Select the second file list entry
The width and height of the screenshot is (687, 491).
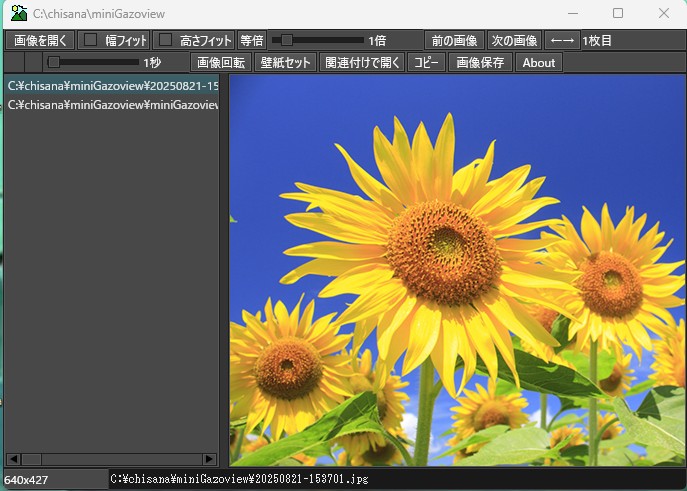112,104
